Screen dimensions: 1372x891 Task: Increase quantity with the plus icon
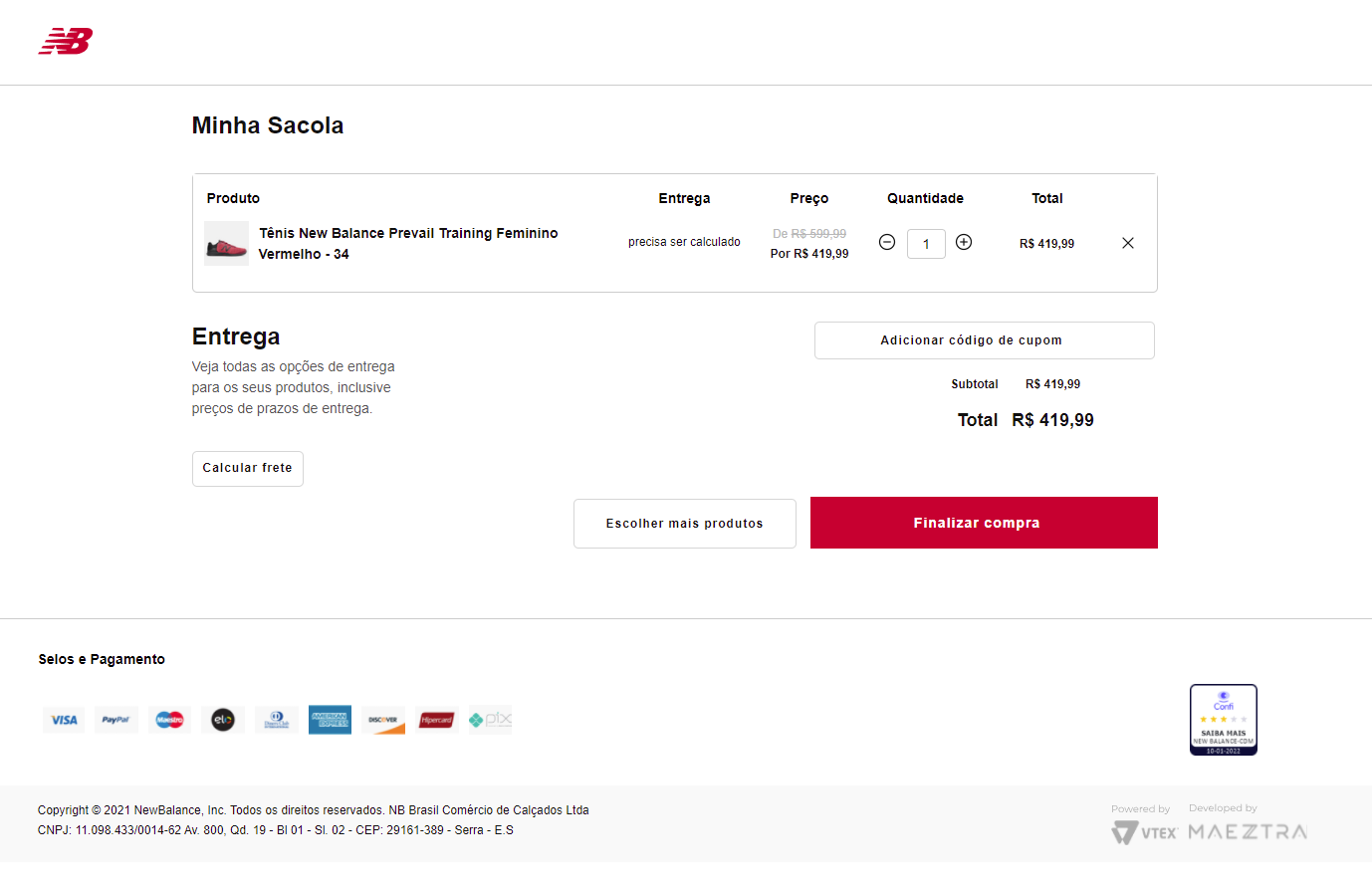click(964, 242)
